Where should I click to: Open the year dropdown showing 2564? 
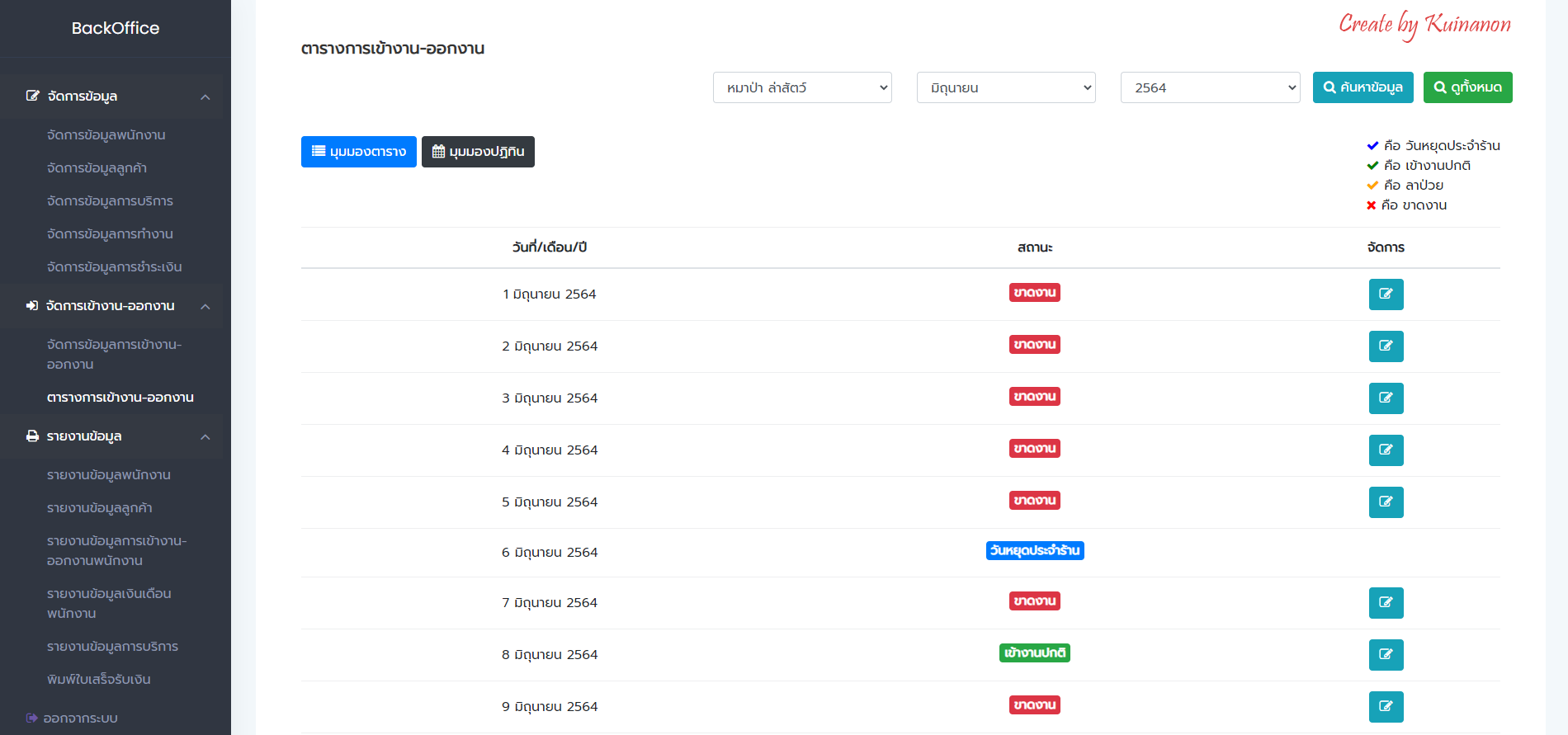[x=1209, y=87]
